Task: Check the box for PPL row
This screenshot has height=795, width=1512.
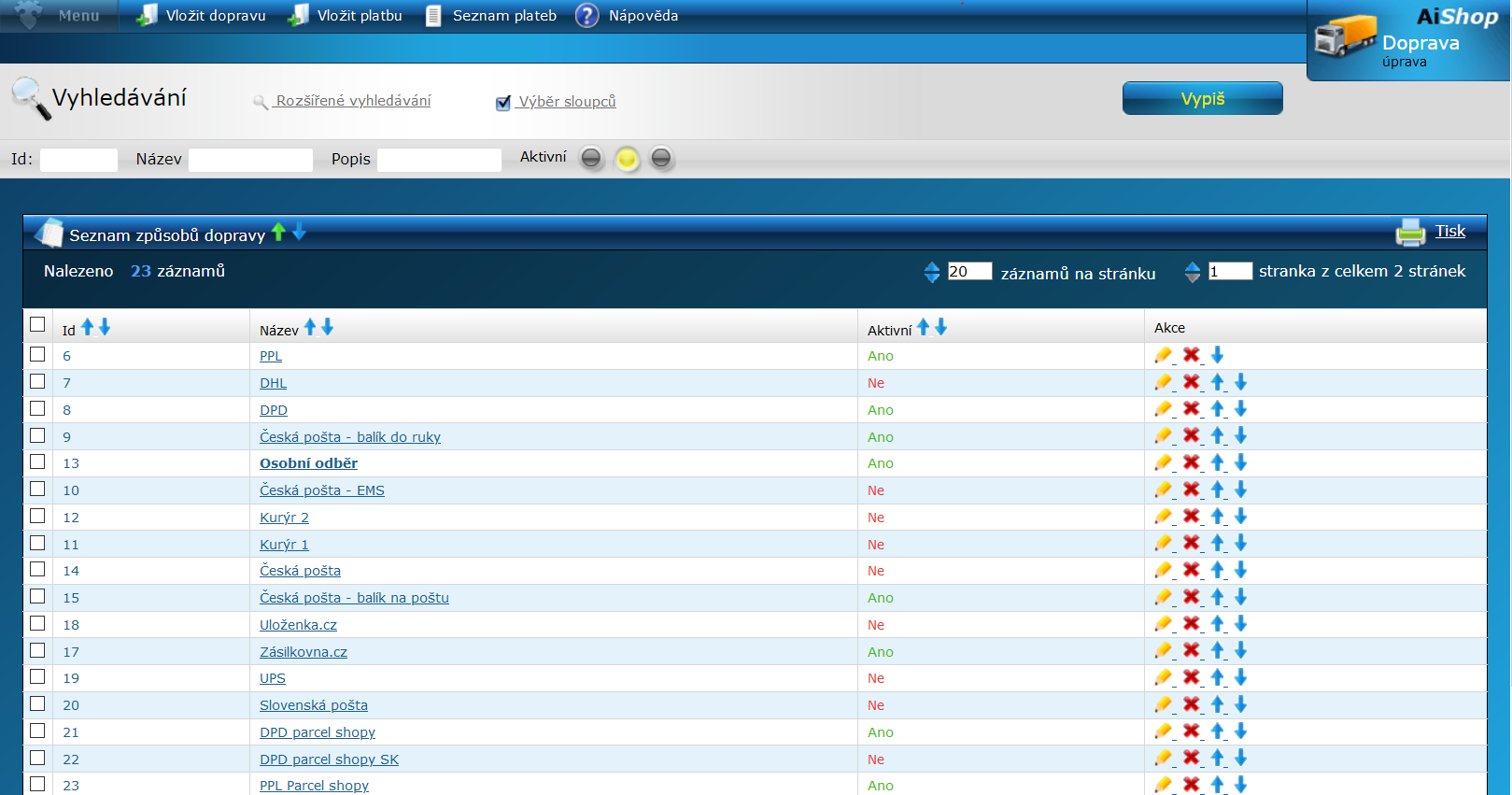Action: pos(37,354)
